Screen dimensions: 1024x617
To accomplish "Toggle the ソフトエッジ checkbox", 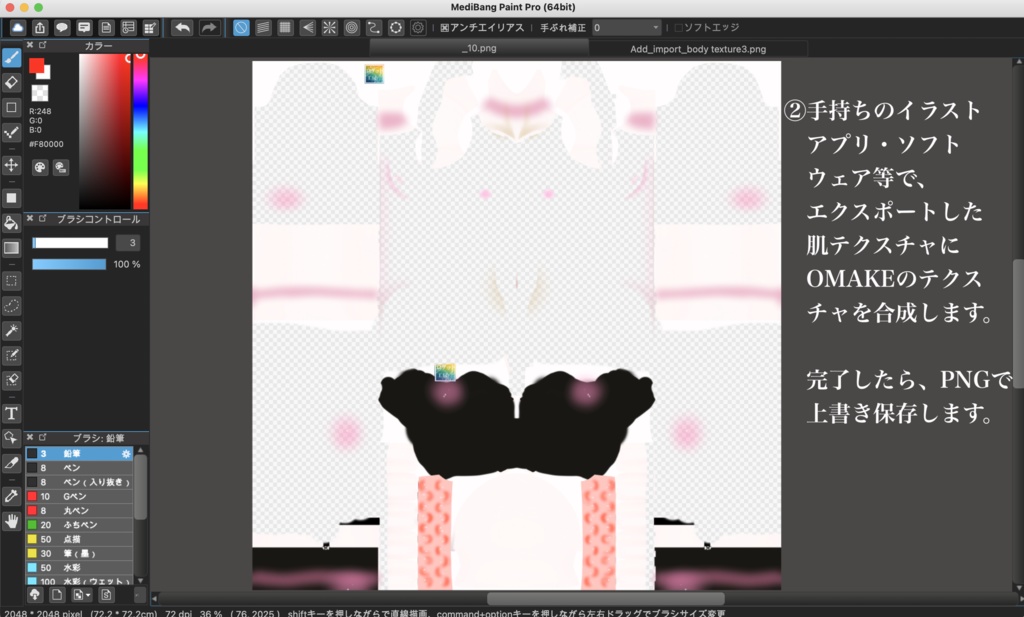I will [679, 27].
